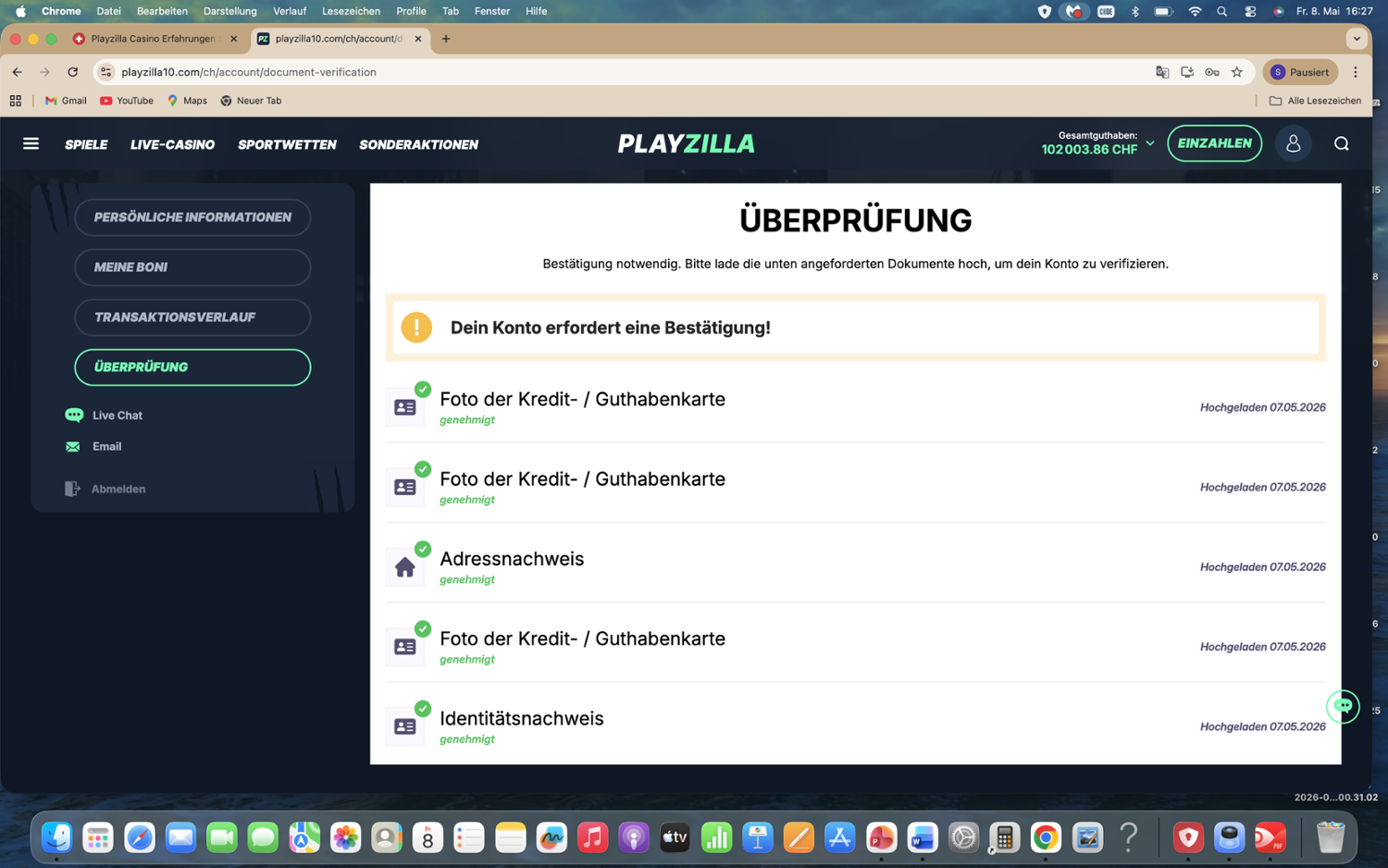This screenshot has height=868, width=1388.
Task: Open the Verlauf menu in the menu bar
Action: [x=290, y=11]
